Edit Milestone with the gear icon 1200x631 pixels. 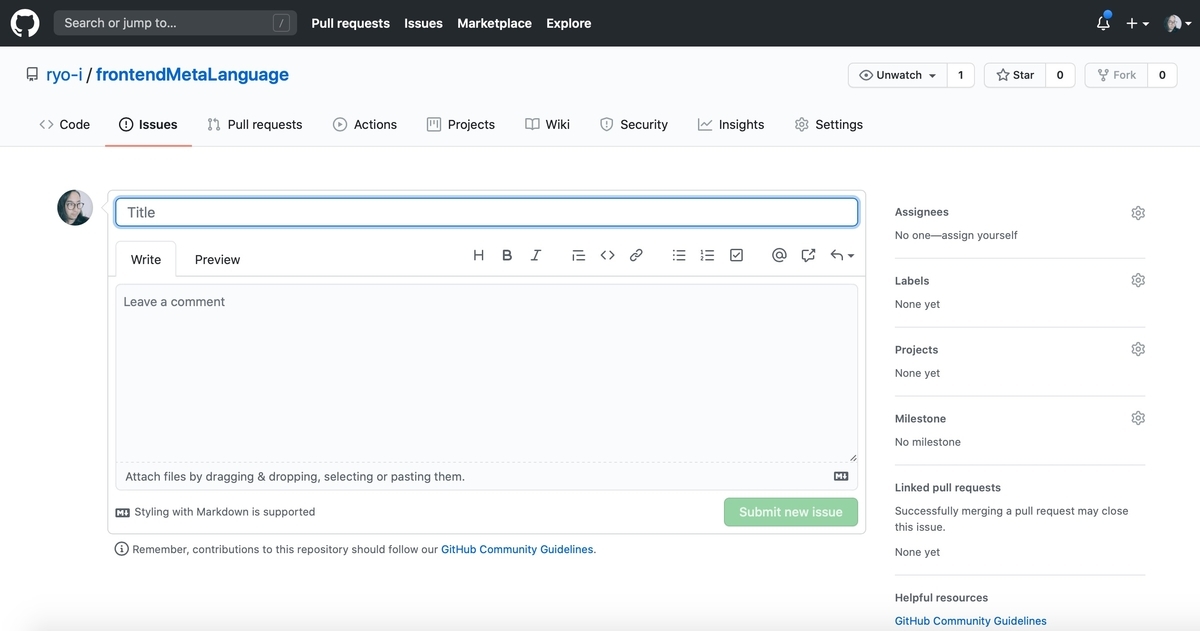(x=1138, y=418)
